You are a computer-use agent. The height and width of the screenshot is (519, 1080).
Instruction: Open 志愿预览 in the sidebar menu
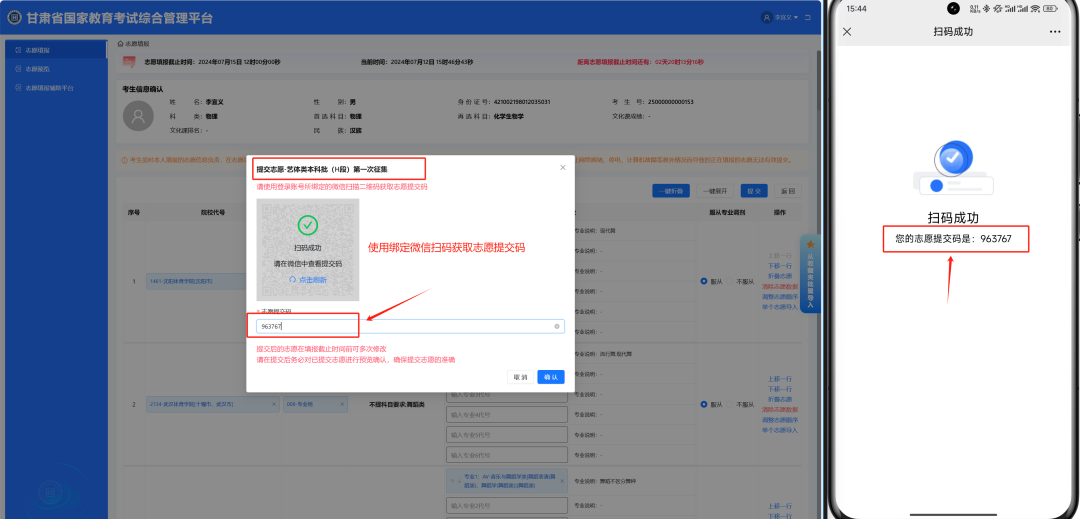pos(38,69)
